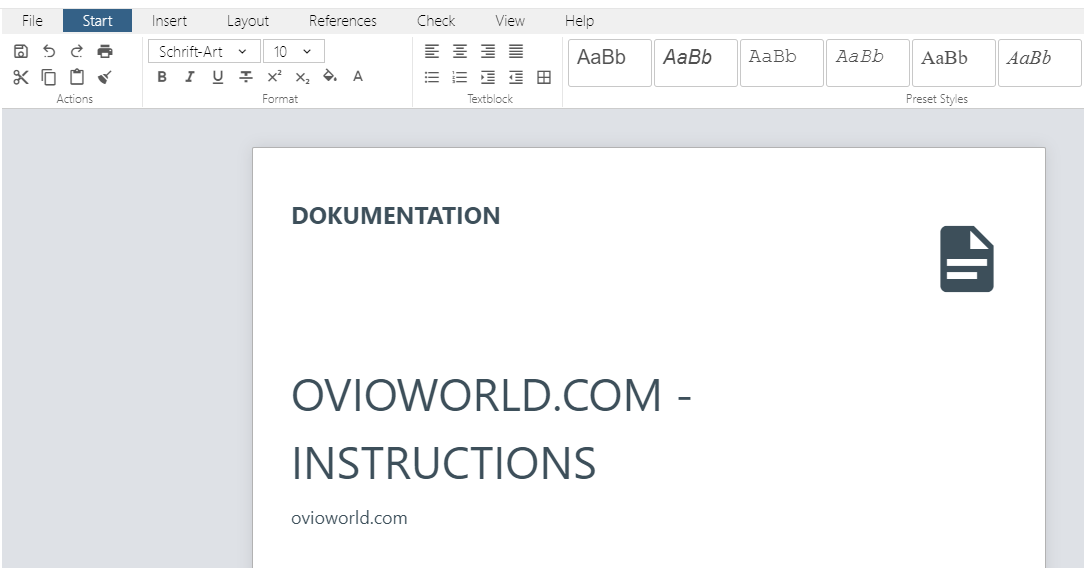This screenshot has width=1084, height=568.
Task: Open the Help tab
Action: click(579, 21)
